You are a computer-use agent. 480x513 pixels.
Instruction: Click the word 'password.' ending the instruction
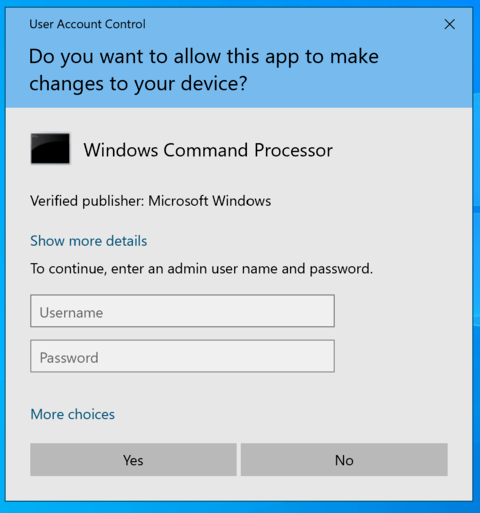(x=341, y=269)
